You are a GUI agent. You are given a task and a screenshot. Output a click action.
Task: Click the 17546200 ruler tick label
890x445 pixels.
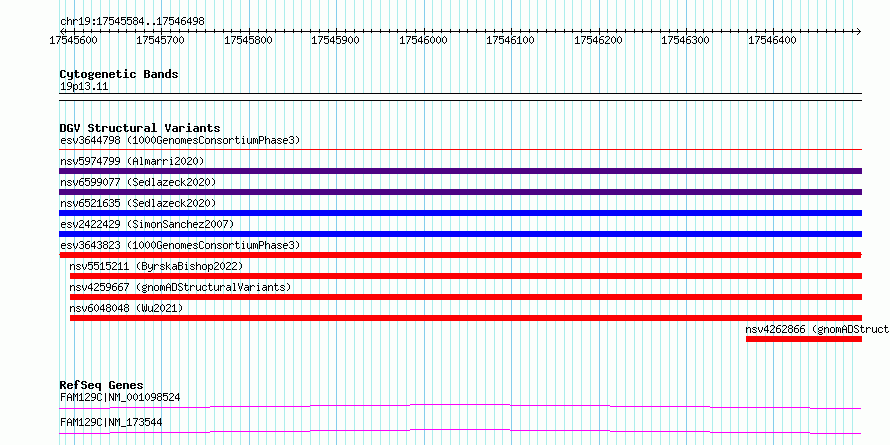click(x=598, y=40)
